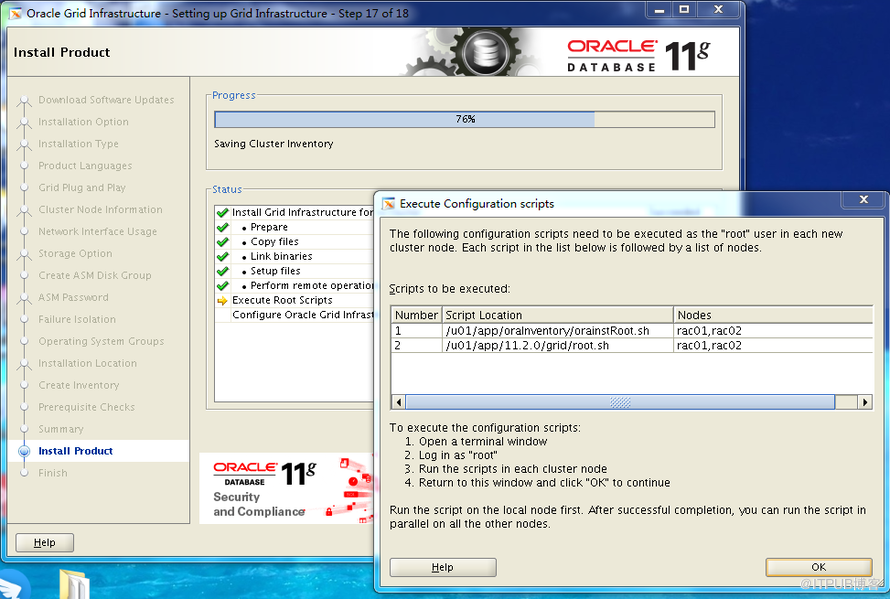Select the ASM Password step
Image resolution: width=890 pixels, height=599 pixels.
(x=73, y=298)
